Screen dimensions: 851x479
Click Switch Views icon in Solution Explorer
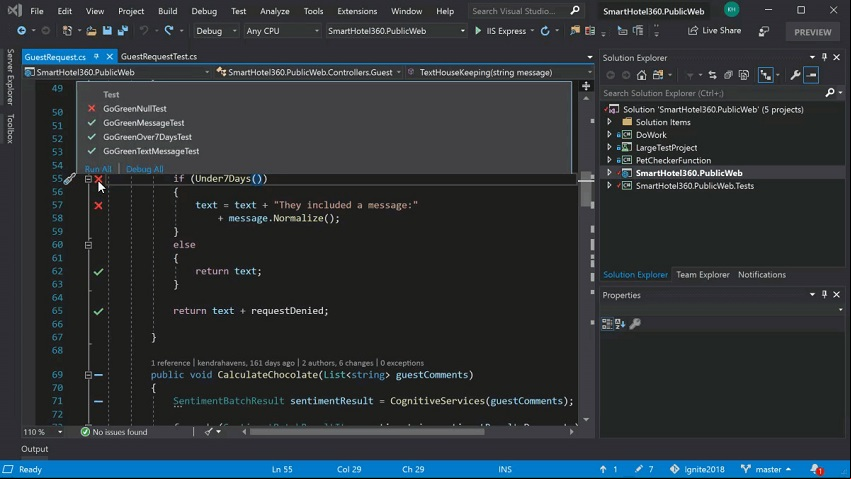click(x=658, y=75)
